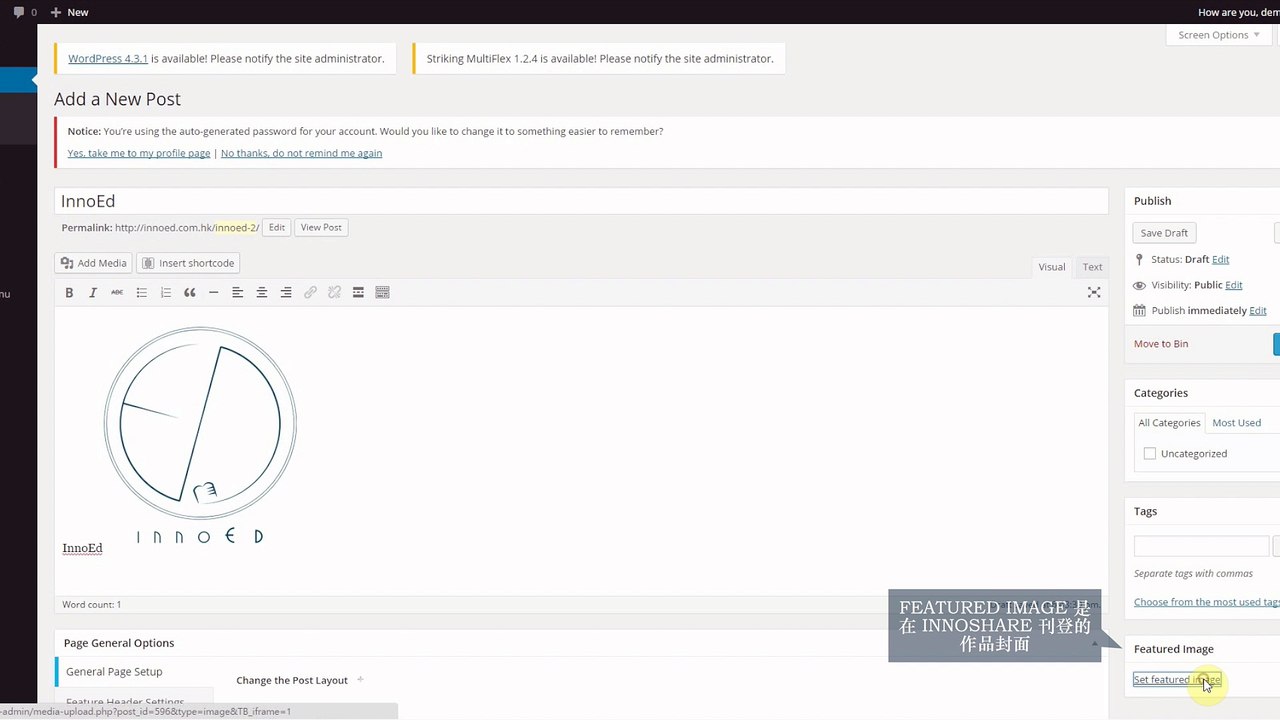Click the Insert shortcode button

pos(188,263)
